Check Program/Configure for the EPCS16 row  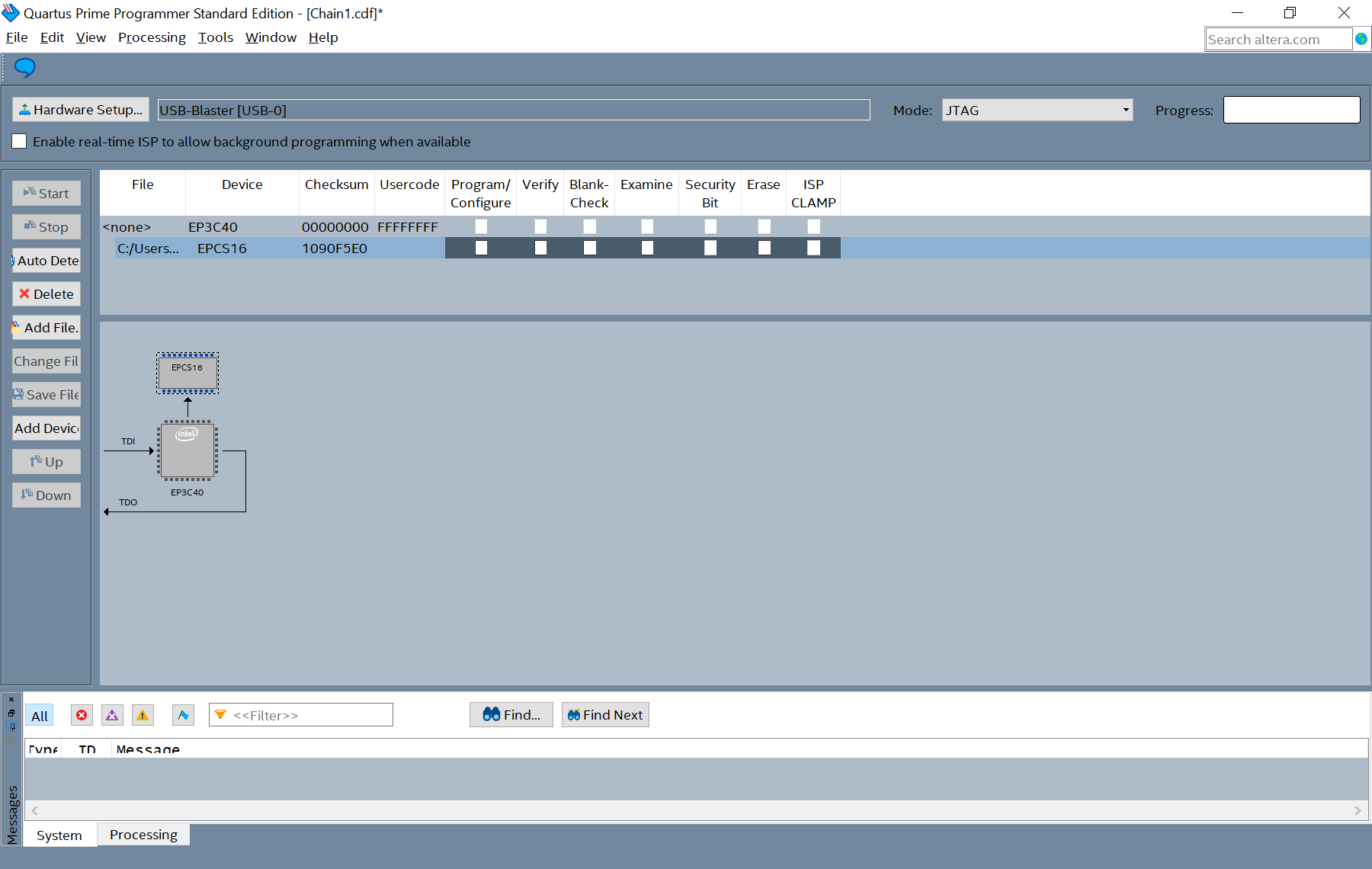481,248
